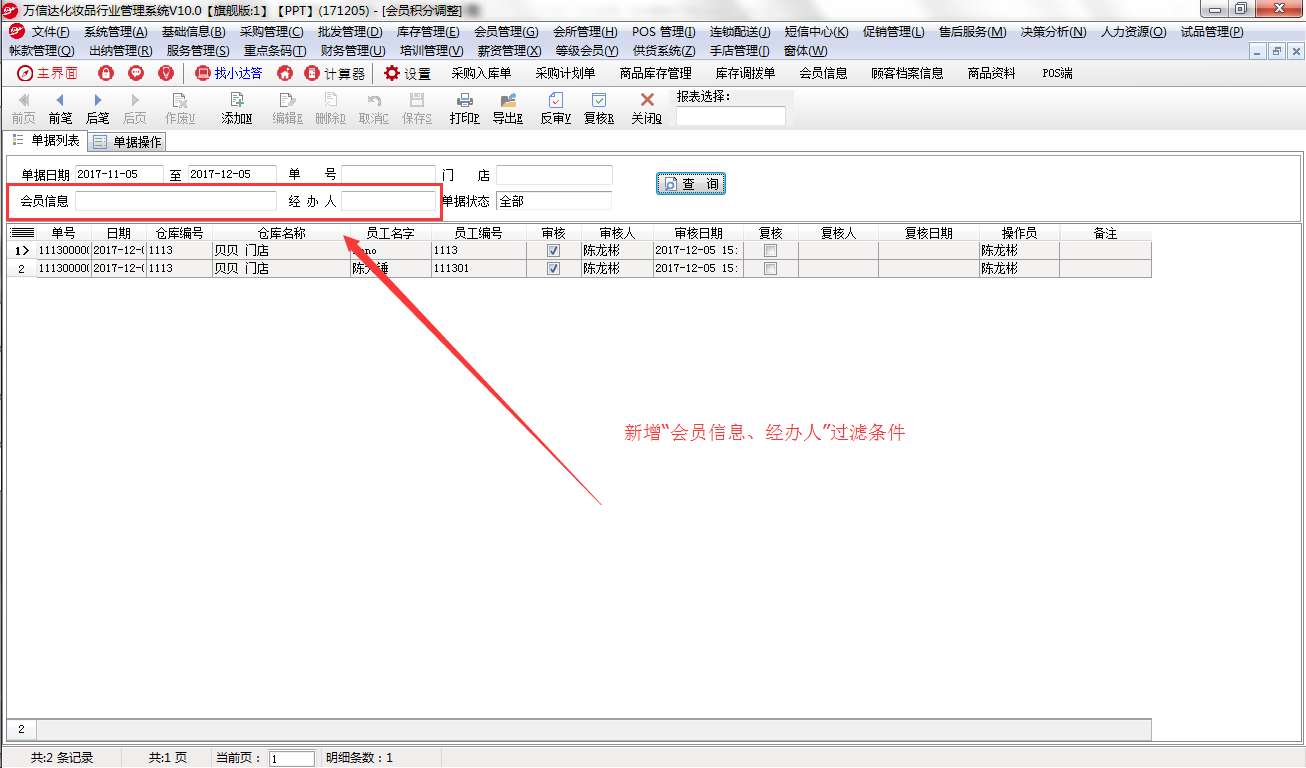The height and width of the screenshot is (768, 1306).
Task: Toggle 复核 checkbox in row 2
Action: [x=770, y=269]
